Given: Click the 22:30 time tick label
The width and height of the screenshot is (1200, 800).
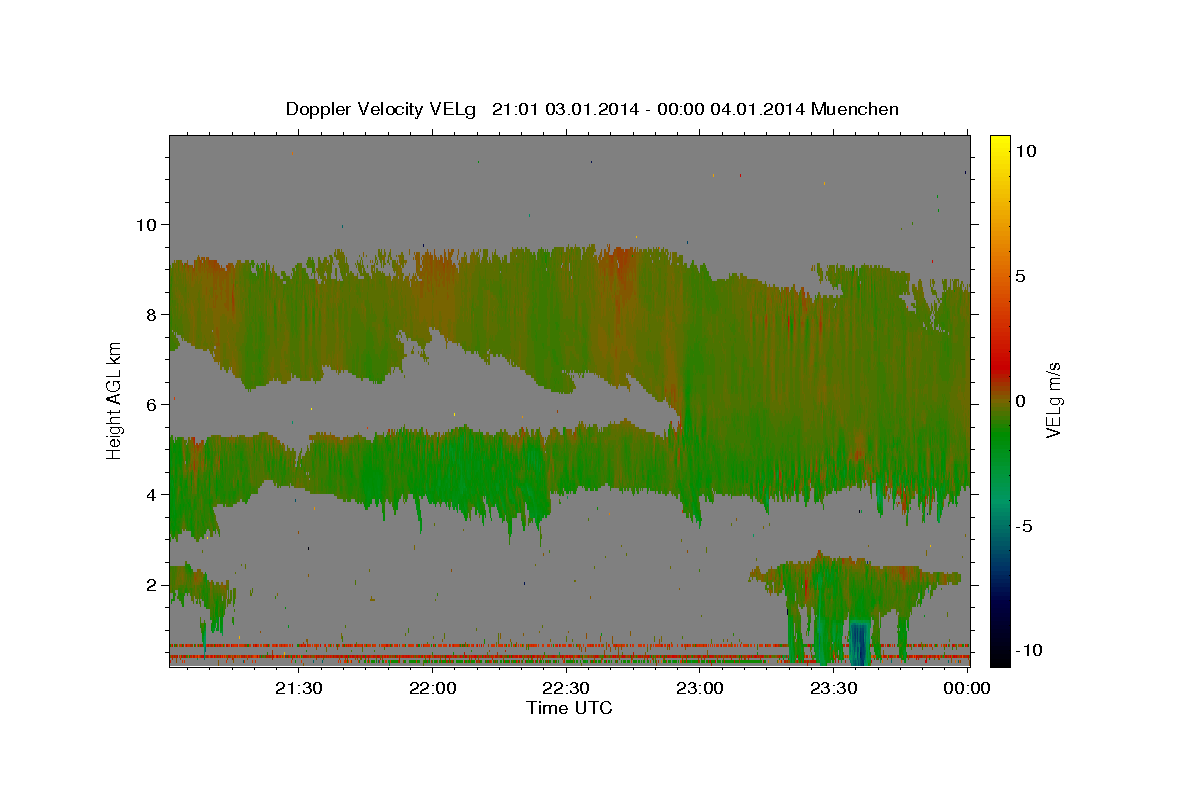Looking at the screenshot, I should [566, 688].
